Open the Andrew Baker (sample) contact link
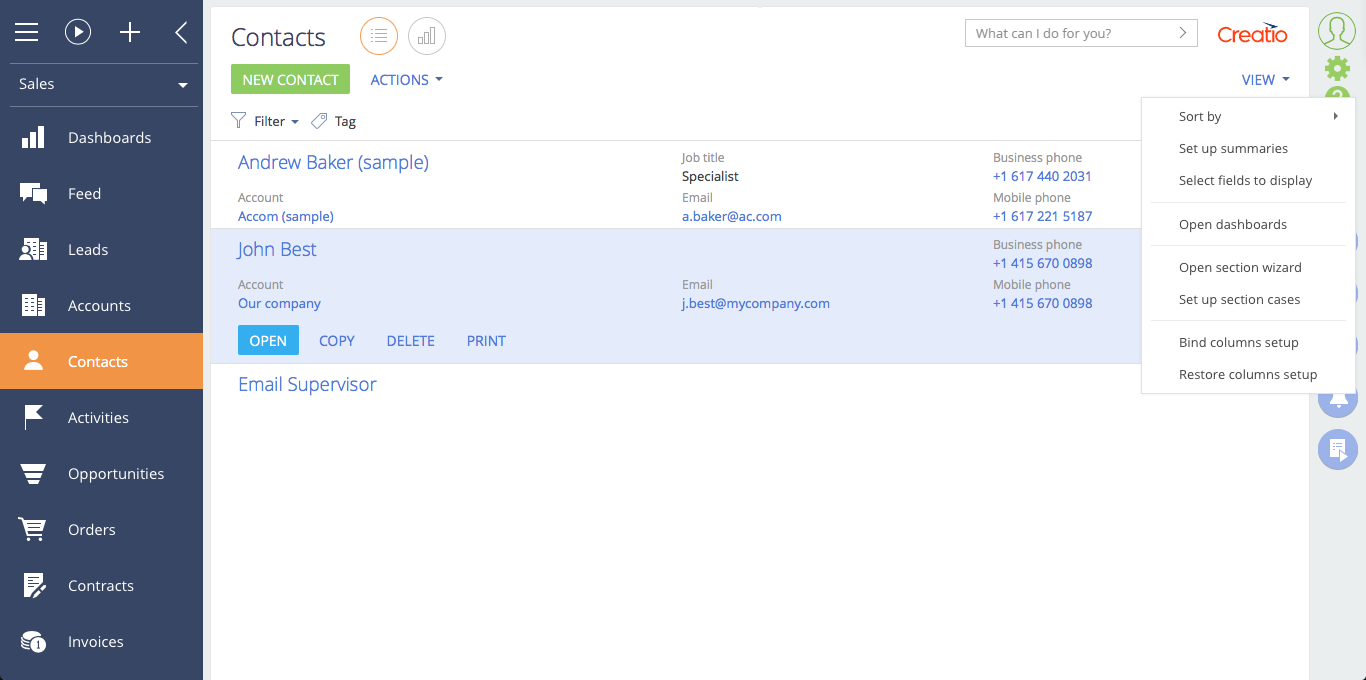This screenshot has width=1366, height=680. (333, 162)
